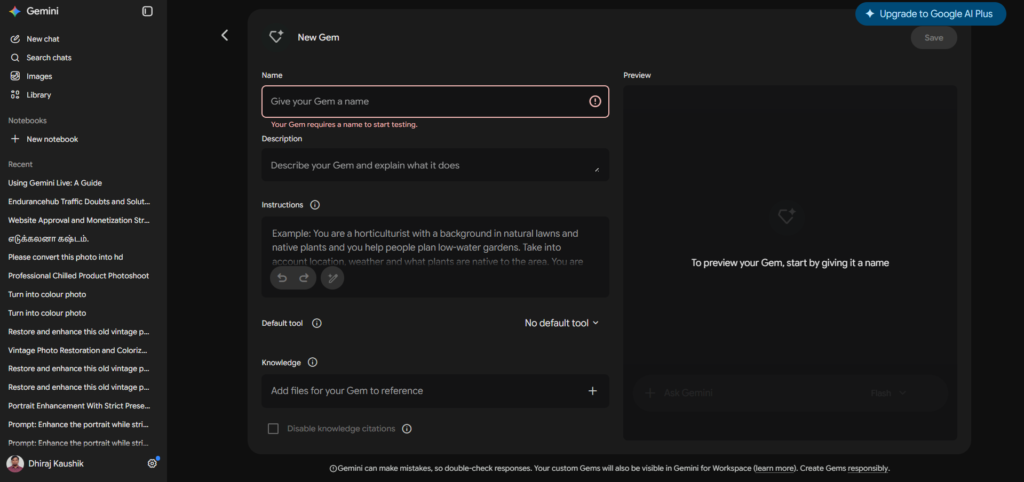Image resolution: width=1024 pixels, height=482 pixels.
Task: Open settings gear icon in sidebar
Action: click(152, 464)
